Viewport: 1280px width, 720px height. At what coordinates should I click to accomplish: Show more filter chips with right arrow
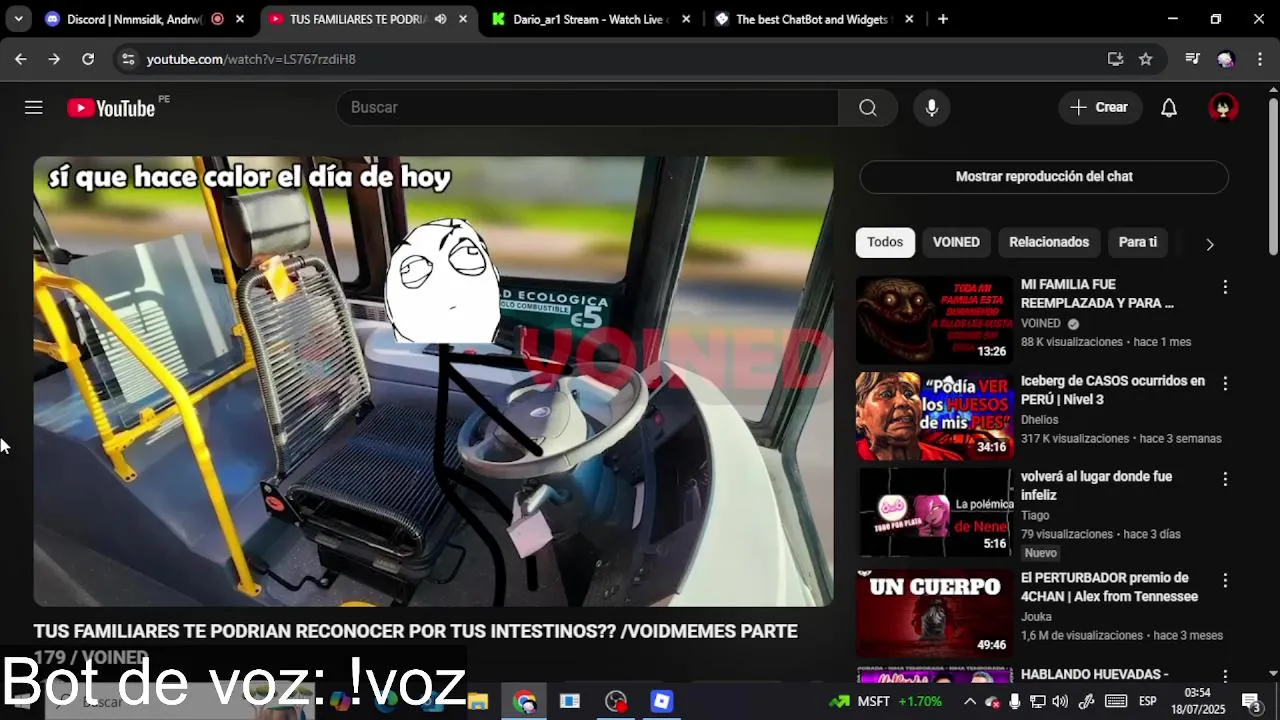pyautogui.click(x=1210, y=244)
